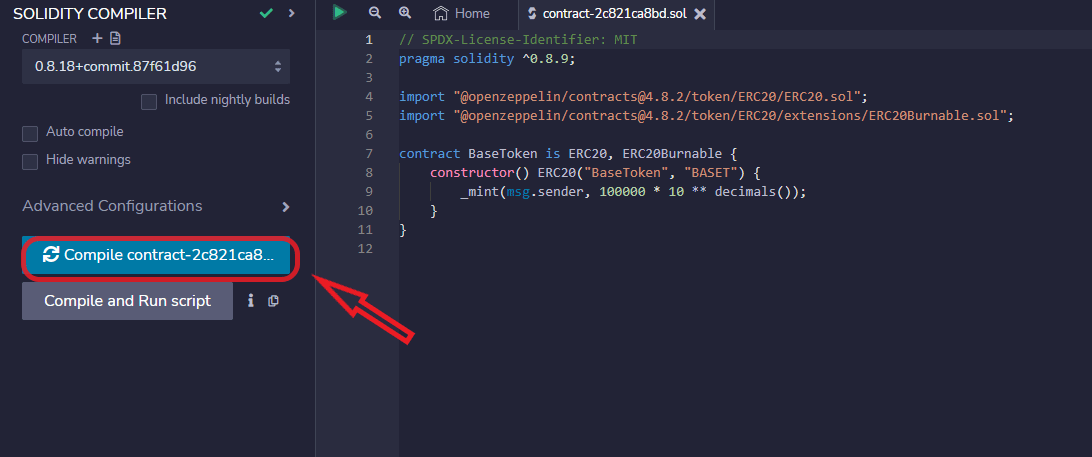This screenshot has width=1092, height=457.
Task: Click the Compile and Run script button
Action: [x=127, y=301]
